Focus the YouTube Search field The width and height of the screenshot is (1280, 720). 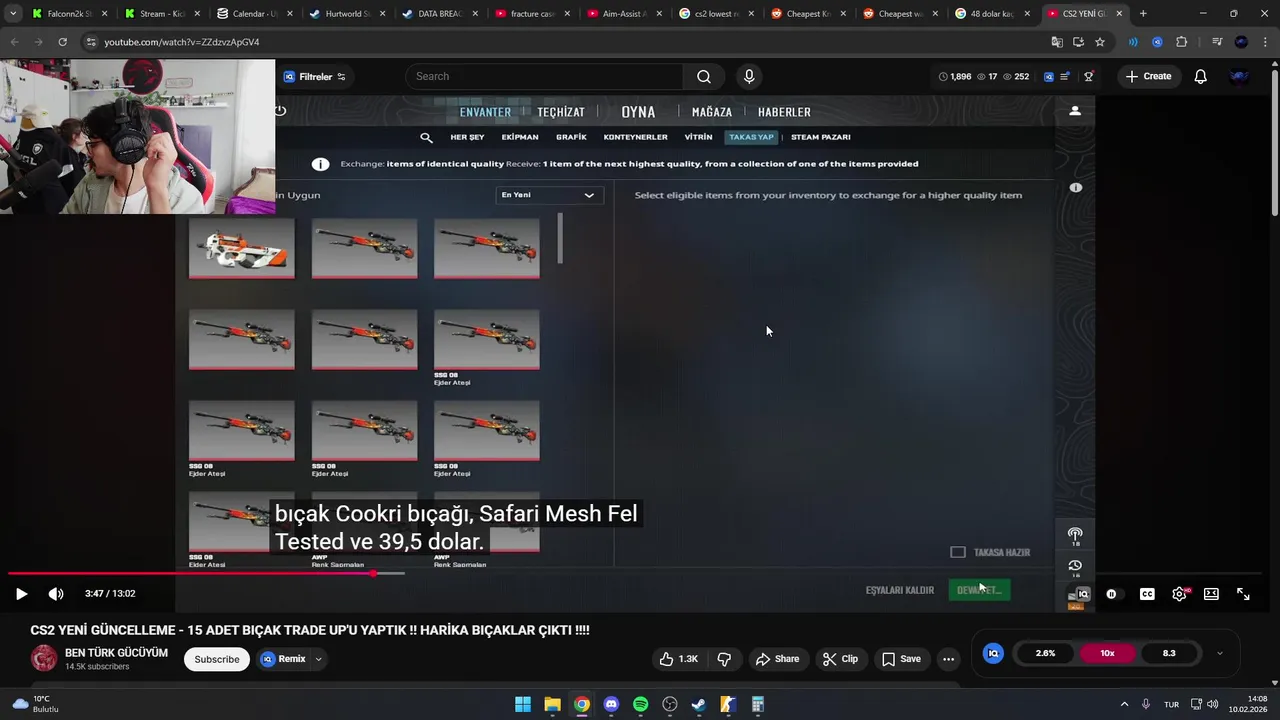[x=545, y=77]
